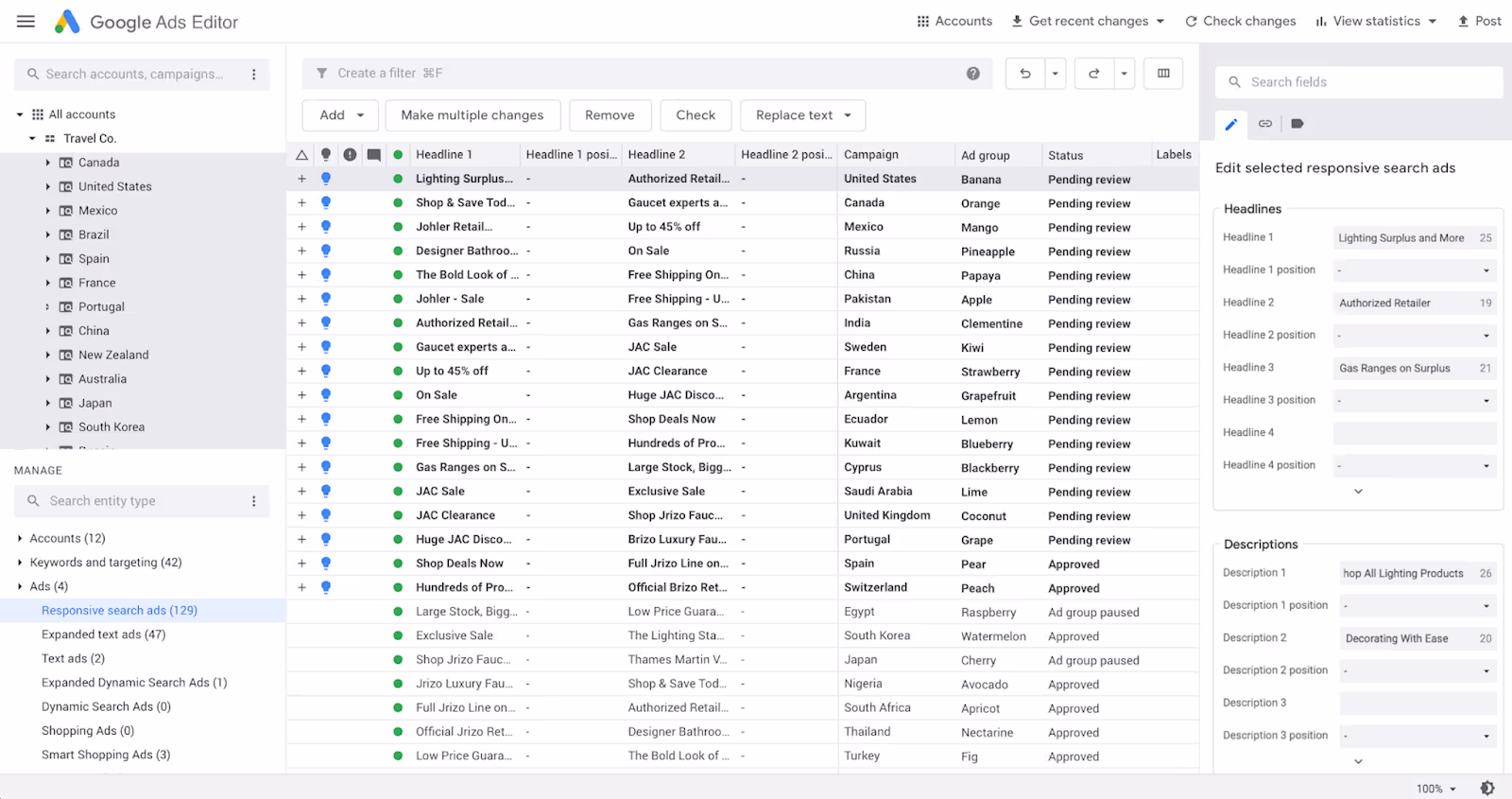
Task: Click the Check button
Action: [696, 115]
